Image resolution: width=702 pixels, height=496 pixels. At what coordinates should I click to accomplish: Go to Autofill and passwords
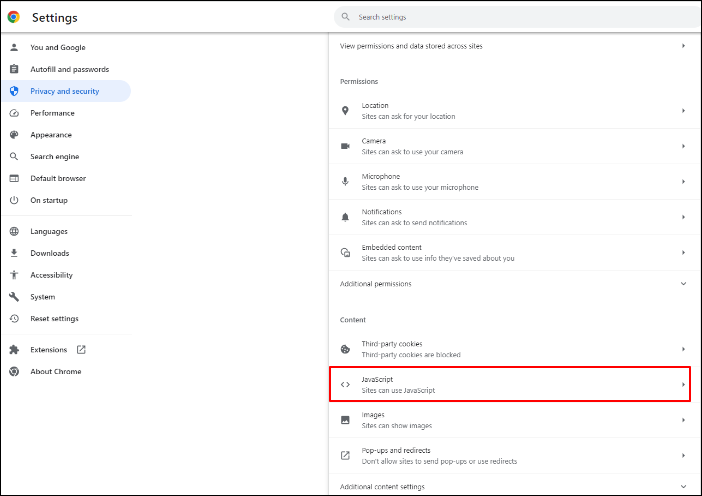click(69, 69)
